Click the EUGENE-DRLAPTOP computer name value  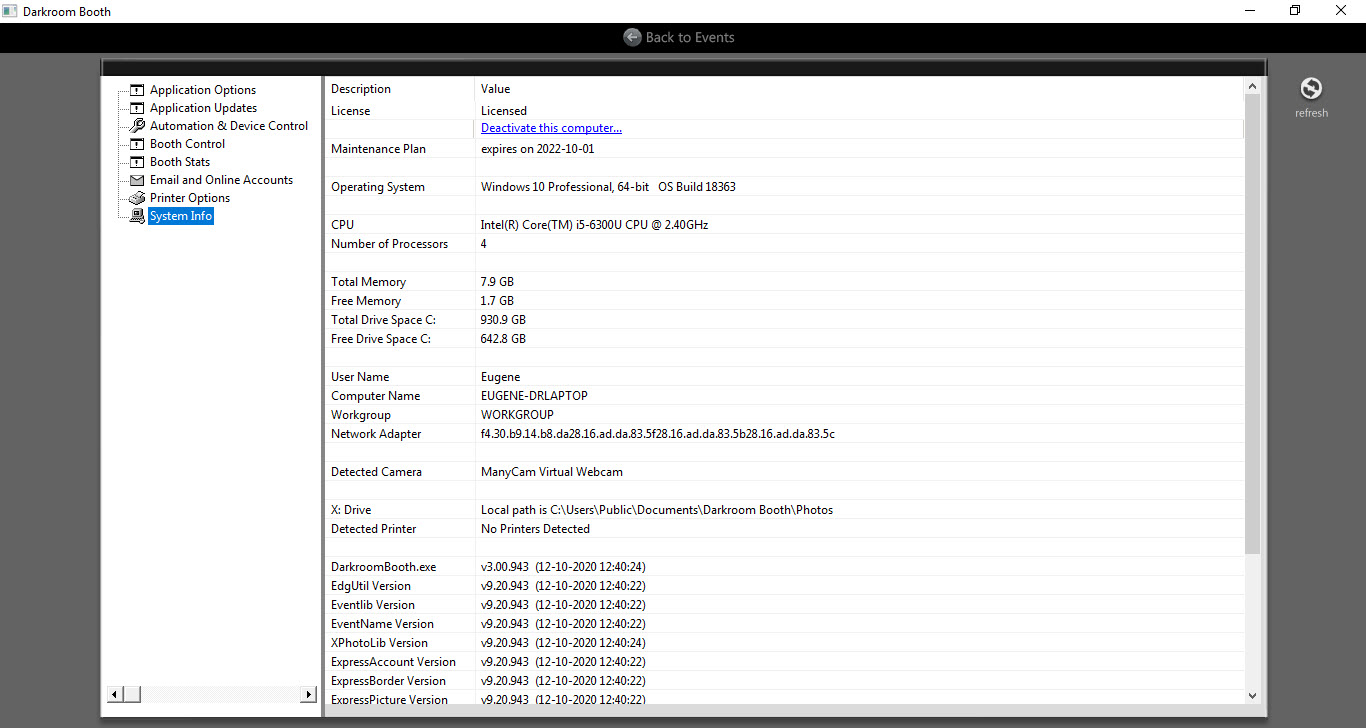tap(534, 396)
